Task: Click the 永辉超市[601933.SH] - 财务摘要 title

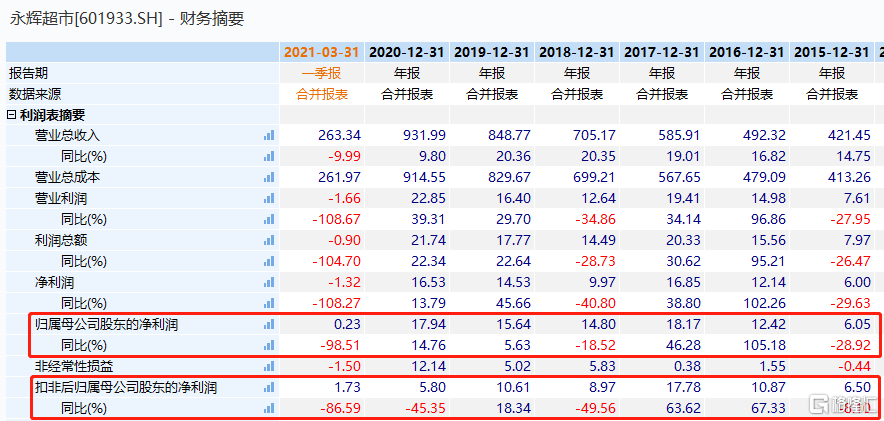Action: pos(127,19)
